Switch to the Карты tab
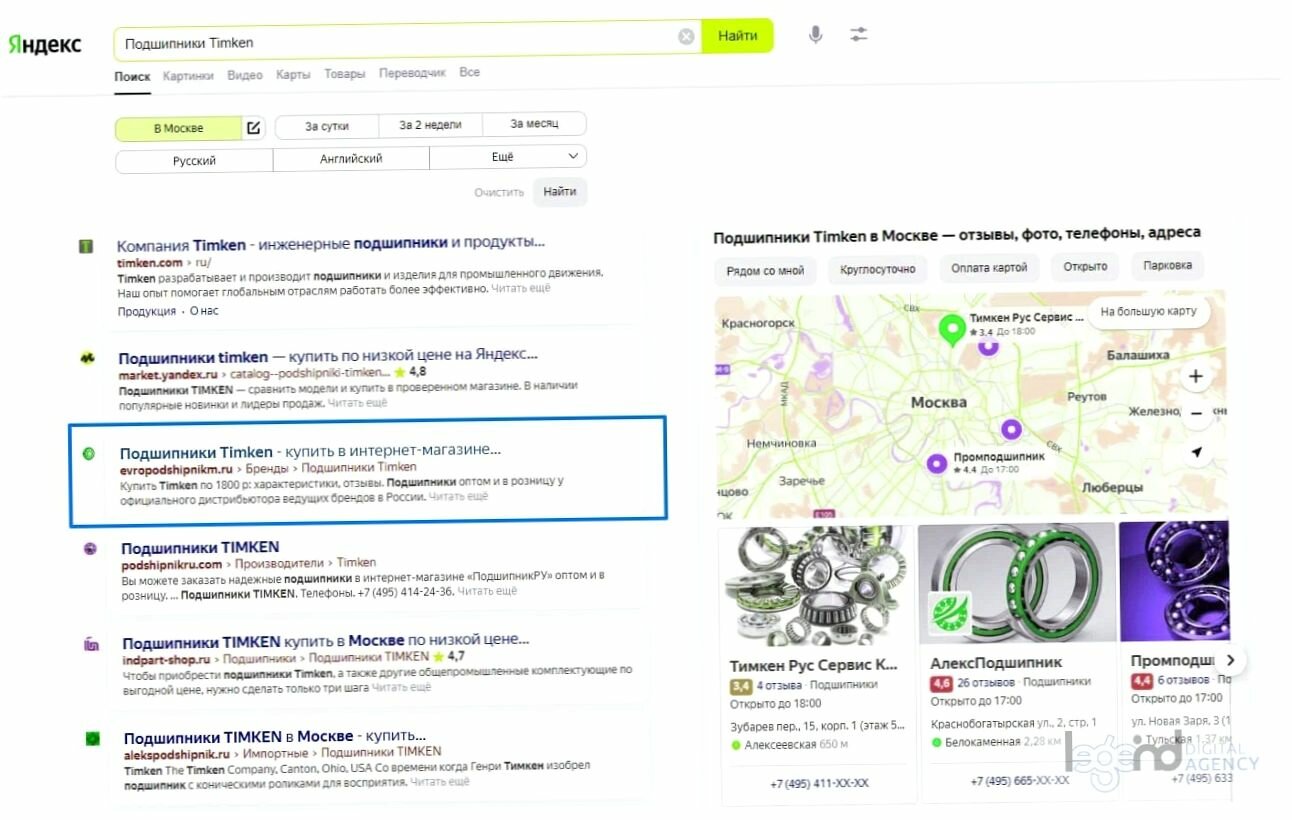This screenshot has width=1292, height=820. (293, 75)
